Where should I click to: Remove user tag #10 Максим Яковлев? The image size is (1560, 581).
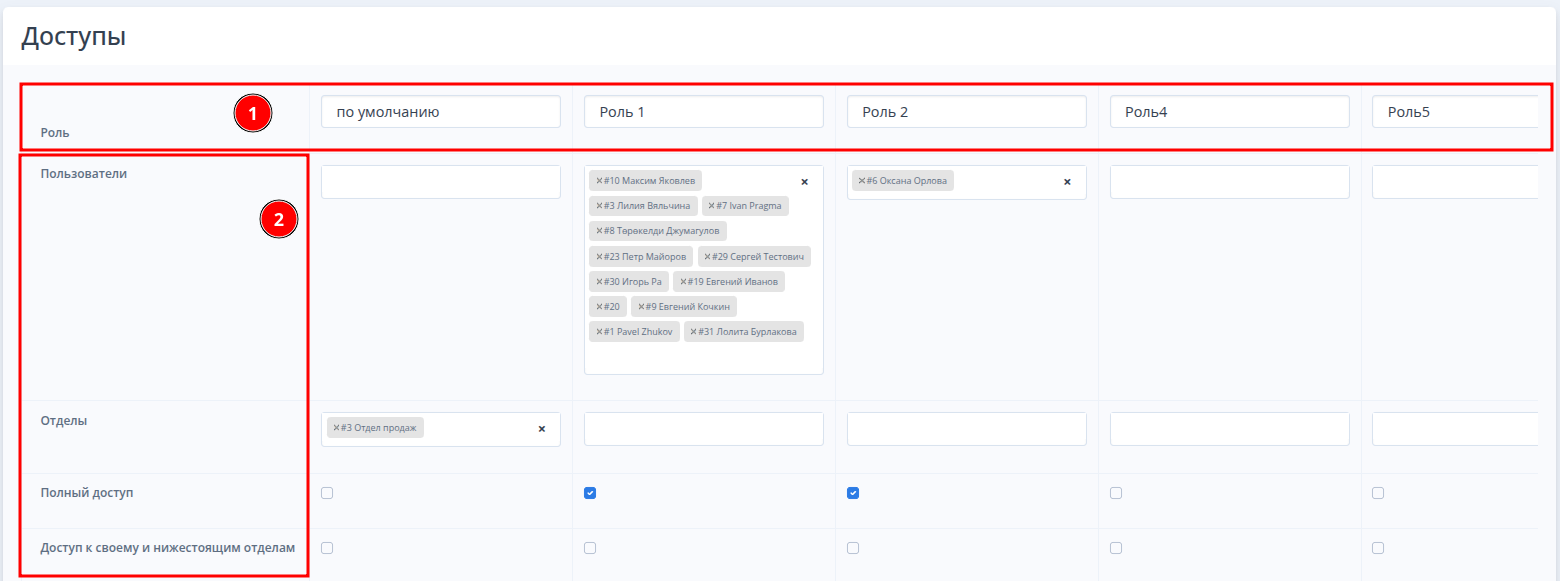point(599,181)
